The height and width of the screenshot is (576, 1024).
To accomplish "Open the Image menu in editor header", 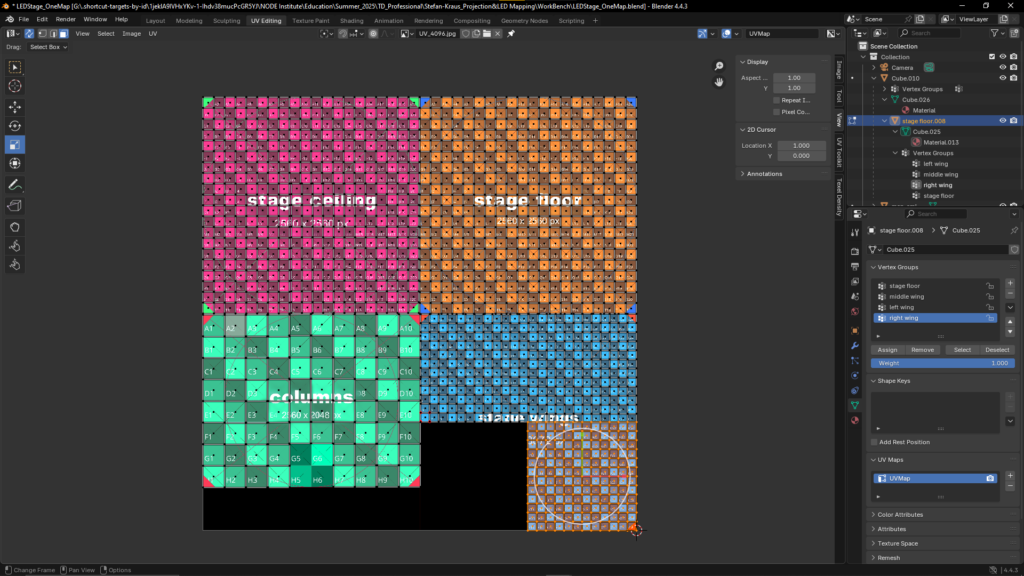I will [131, 33].
